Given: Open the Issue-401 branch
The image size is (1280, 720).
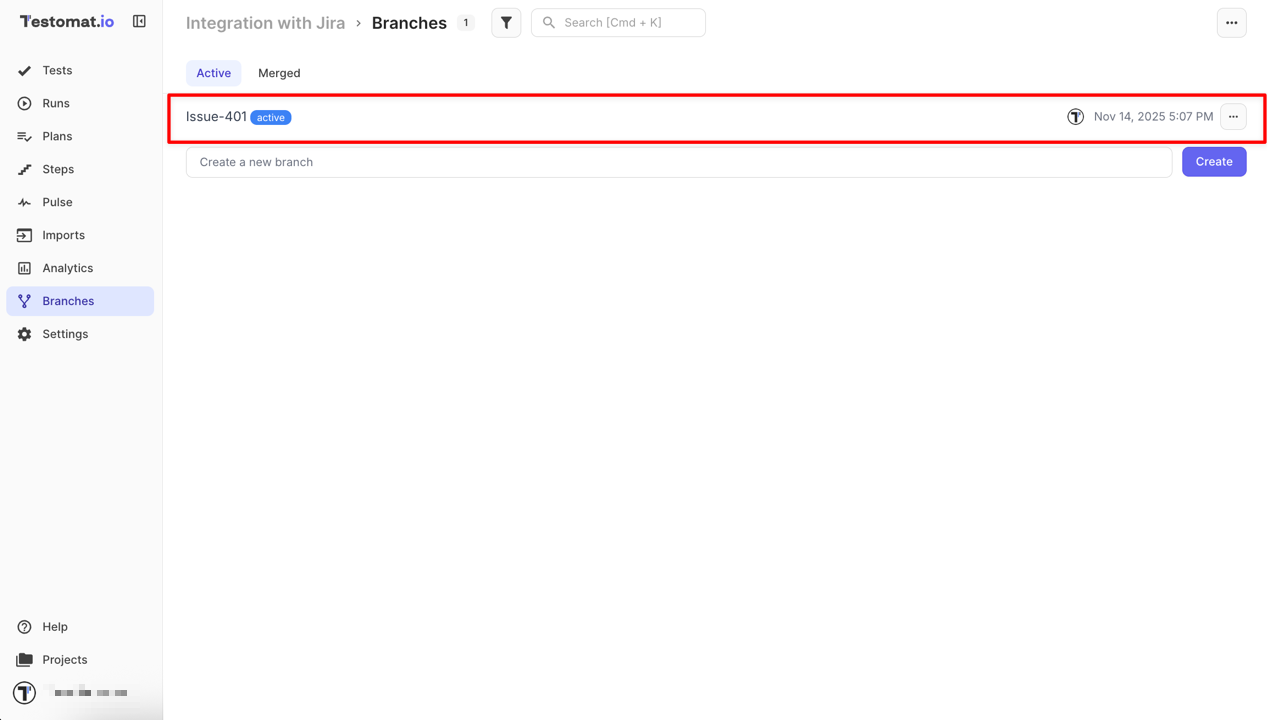Looking at the screenshot, I should click(x=216, y=117).
